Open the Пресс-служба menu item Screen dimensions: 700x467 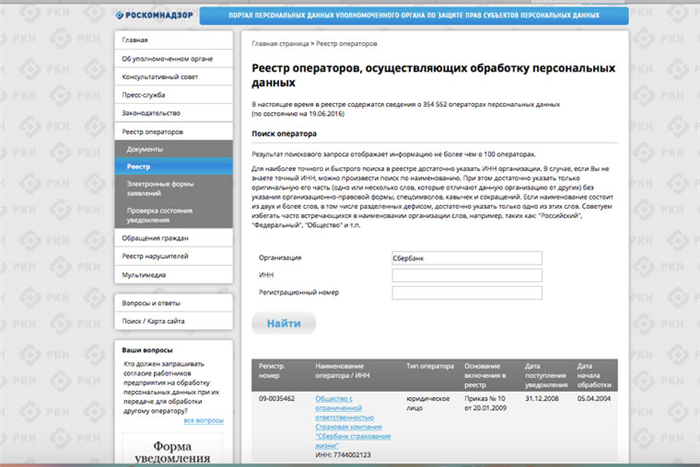[174, 95]
